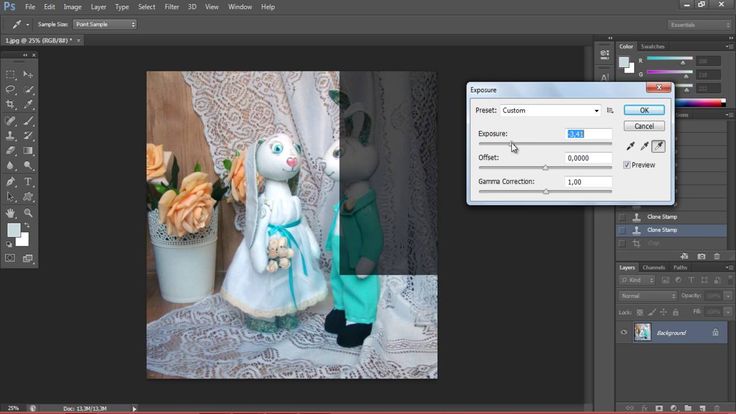This screenshot has width=736, height=414.
Task: Select the Crop tool
Action: pos(11,104)
